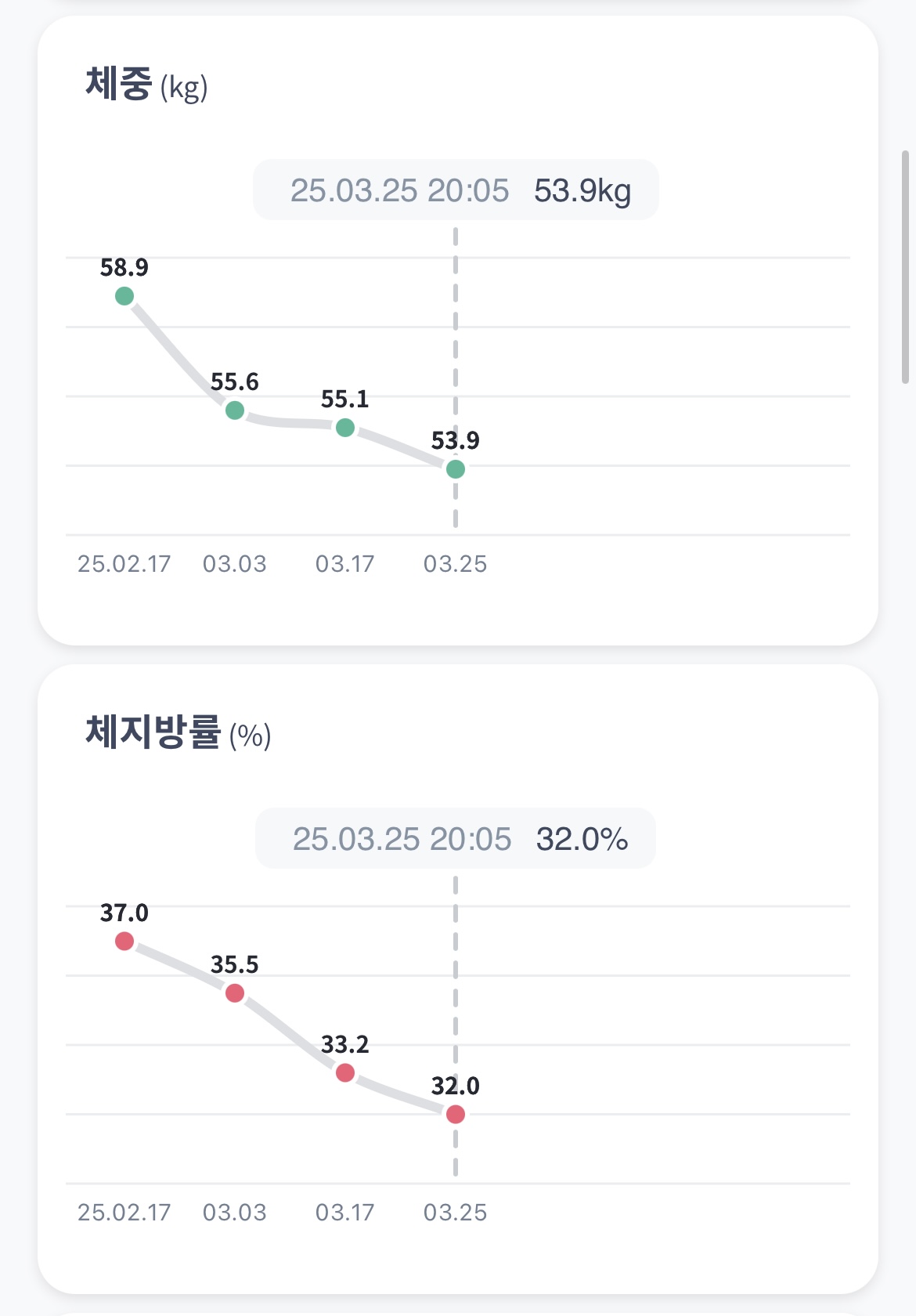Click the 53.9kg weight tooltip
Screen dimensions: 916x1316
click(456, 190)
